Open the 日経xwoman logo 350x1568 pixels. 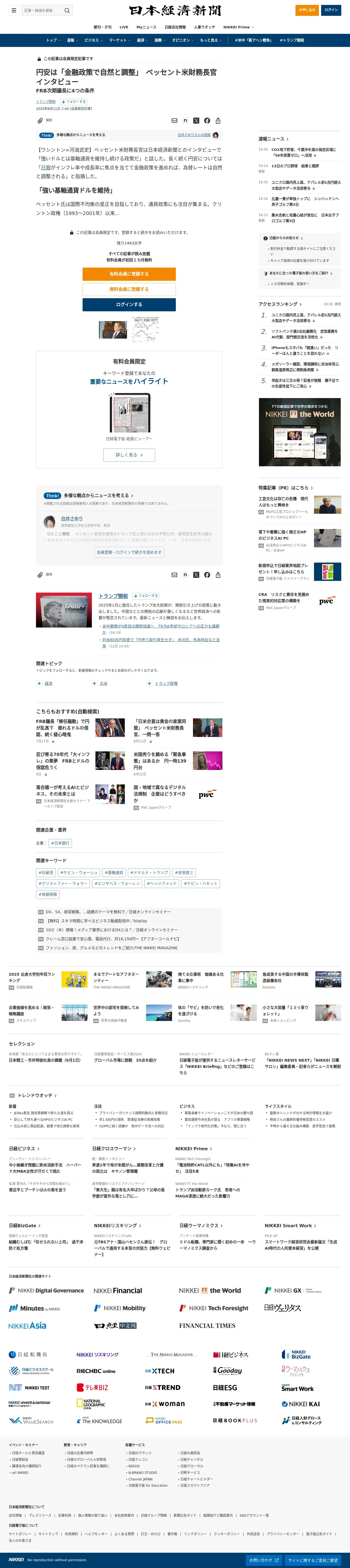coord(165,1404)
